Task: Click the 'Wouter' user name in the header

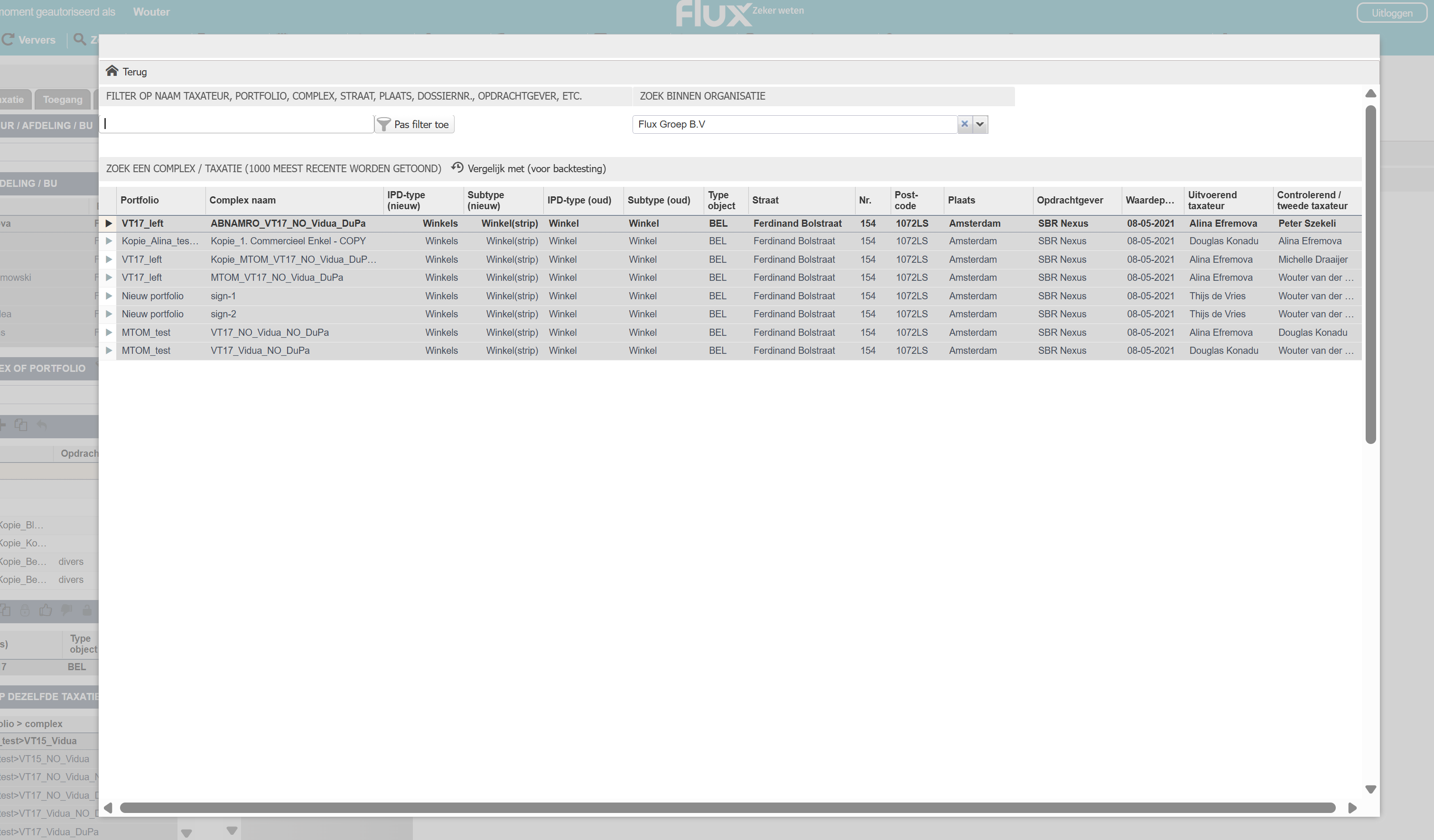Action: 151,12
